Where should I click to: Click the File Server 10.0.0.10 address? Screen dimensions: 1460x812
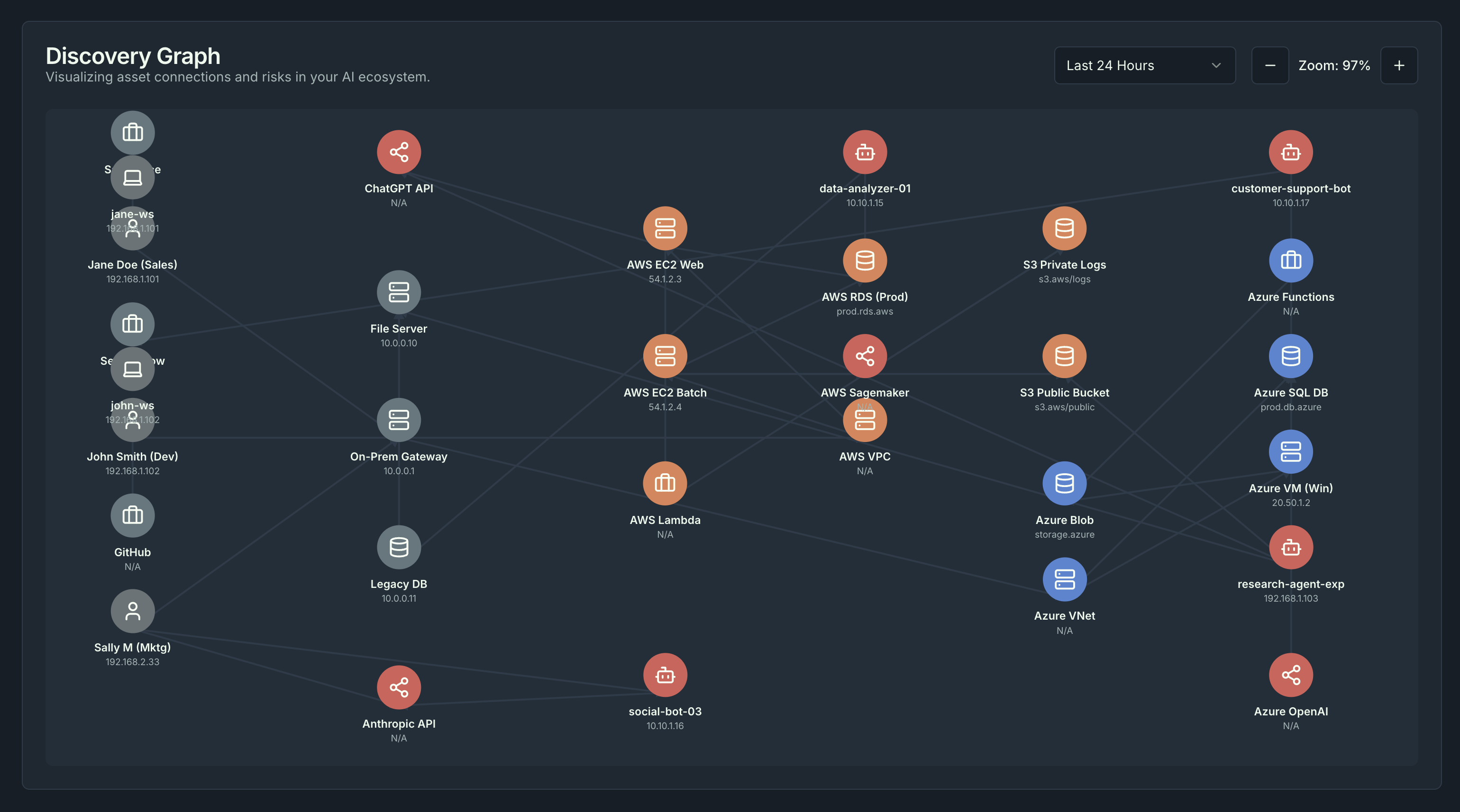399,343
